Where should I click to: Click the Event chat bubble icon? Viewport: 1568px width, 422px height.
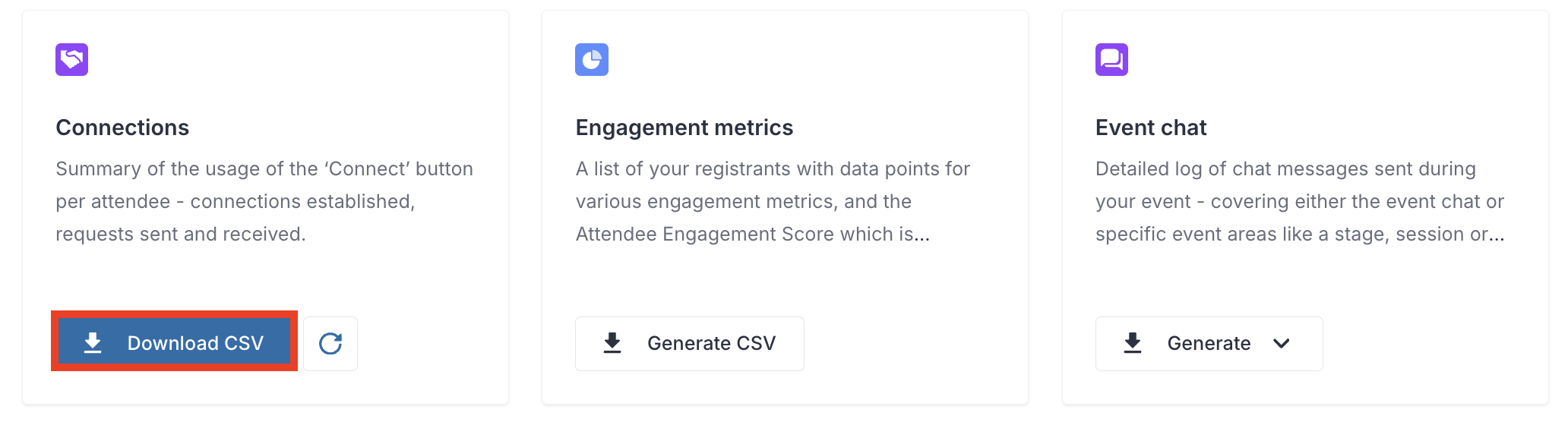coord(1111,59)
